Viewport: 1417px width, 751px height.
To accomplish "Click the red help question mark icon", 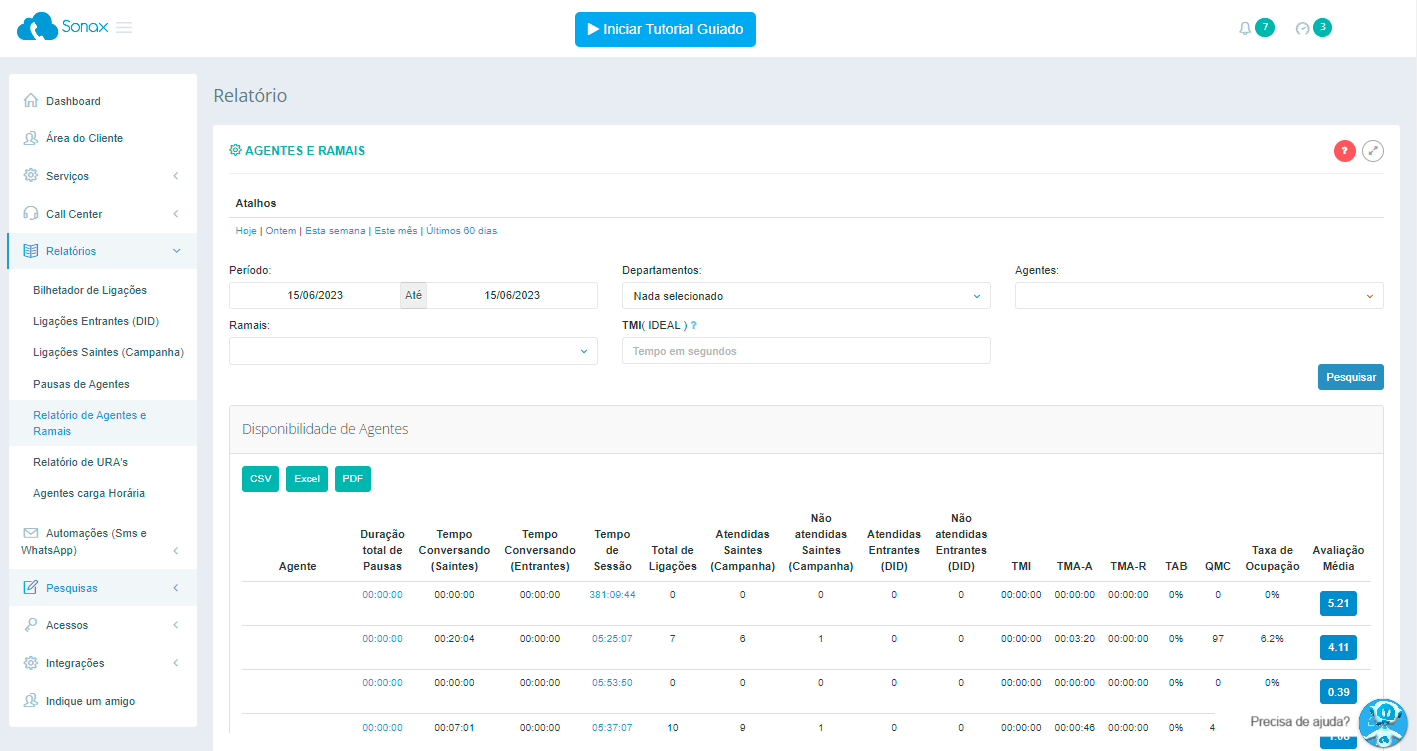I will pos(1345,151).
